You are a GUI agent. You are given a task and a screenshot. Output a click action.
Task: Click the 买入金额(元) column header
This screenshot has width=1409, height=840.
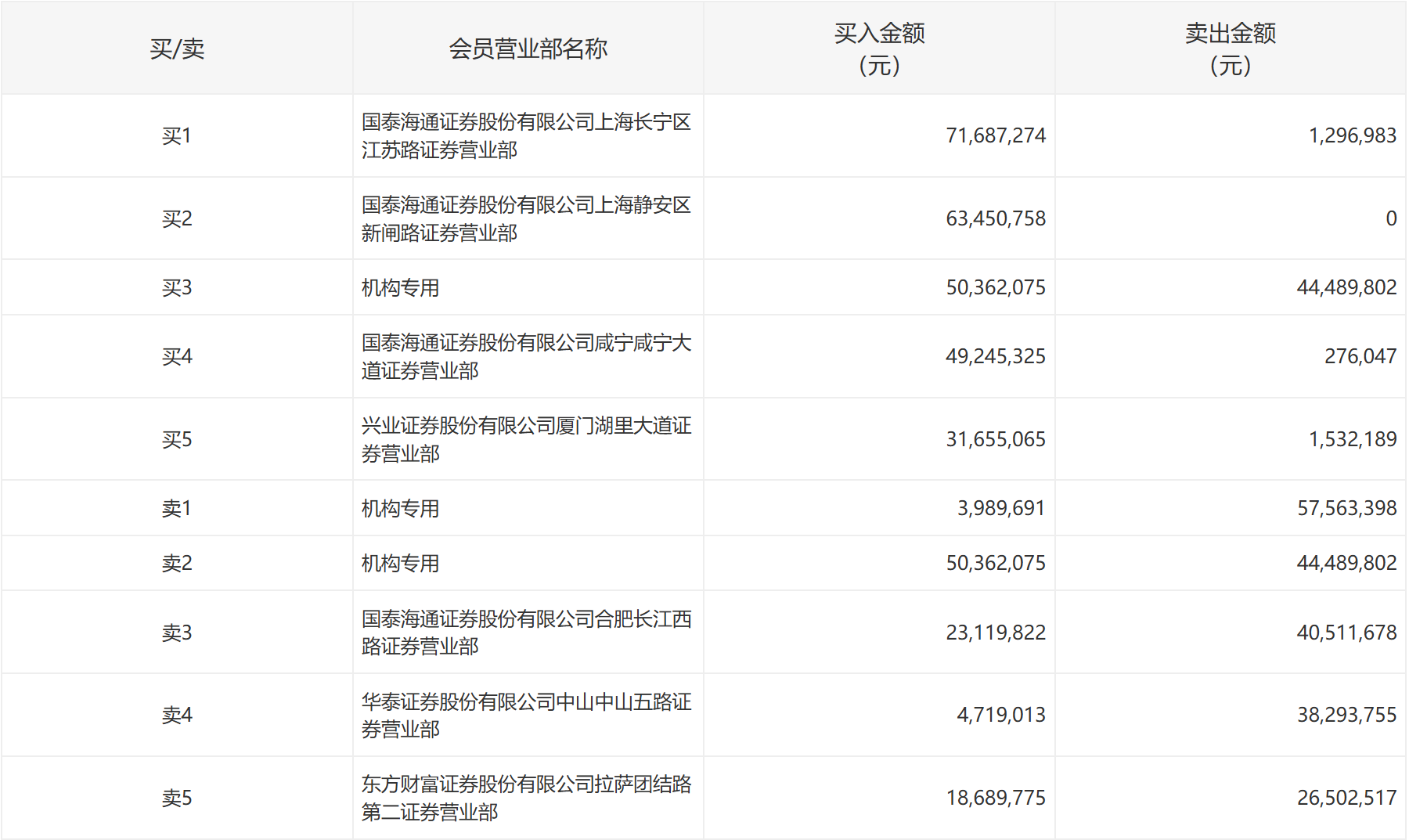(x=879, y=49)
